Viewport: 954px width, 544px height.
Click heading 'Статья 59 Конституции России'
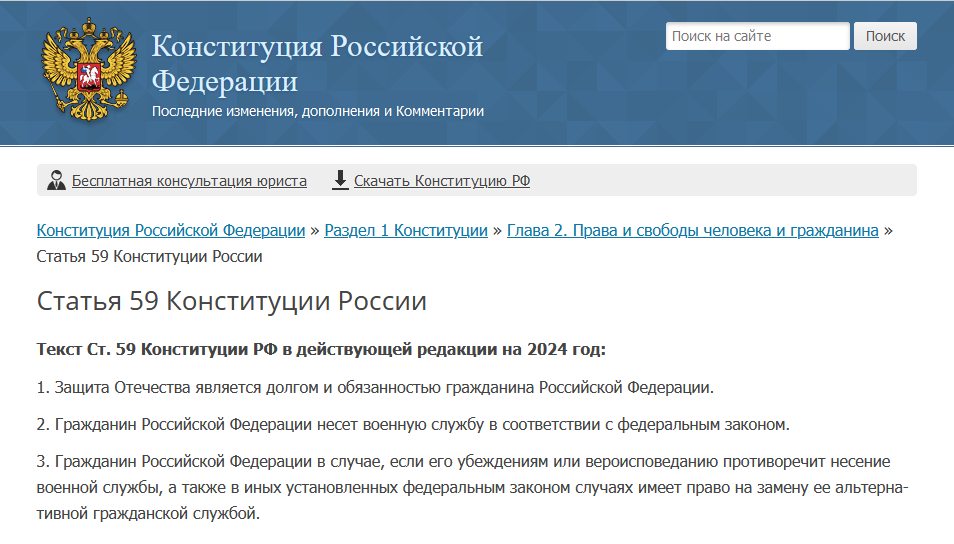pos(232,301)
